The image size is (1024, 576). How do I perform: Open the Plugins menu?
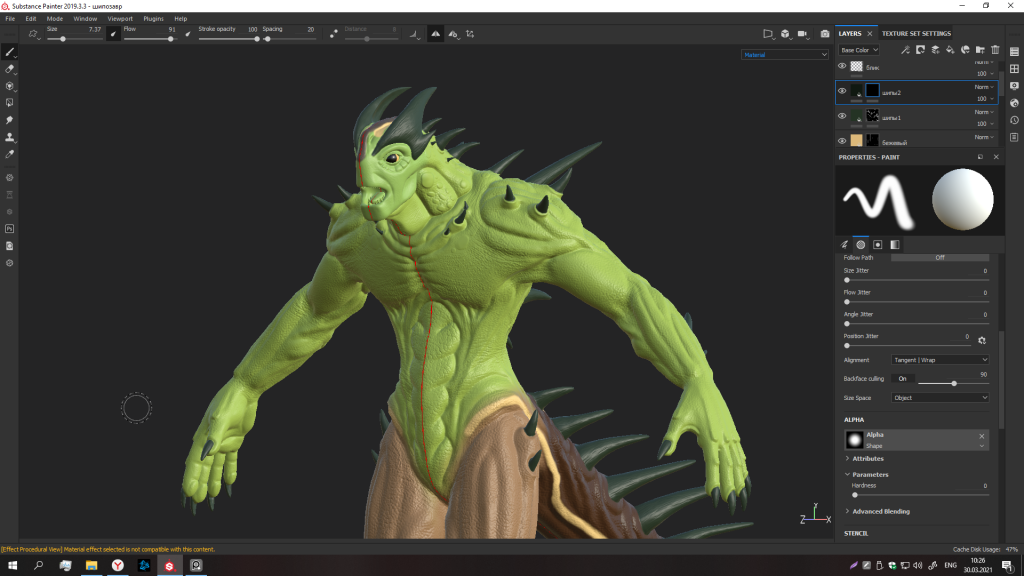pyautogui.click(x=153, y=18)
